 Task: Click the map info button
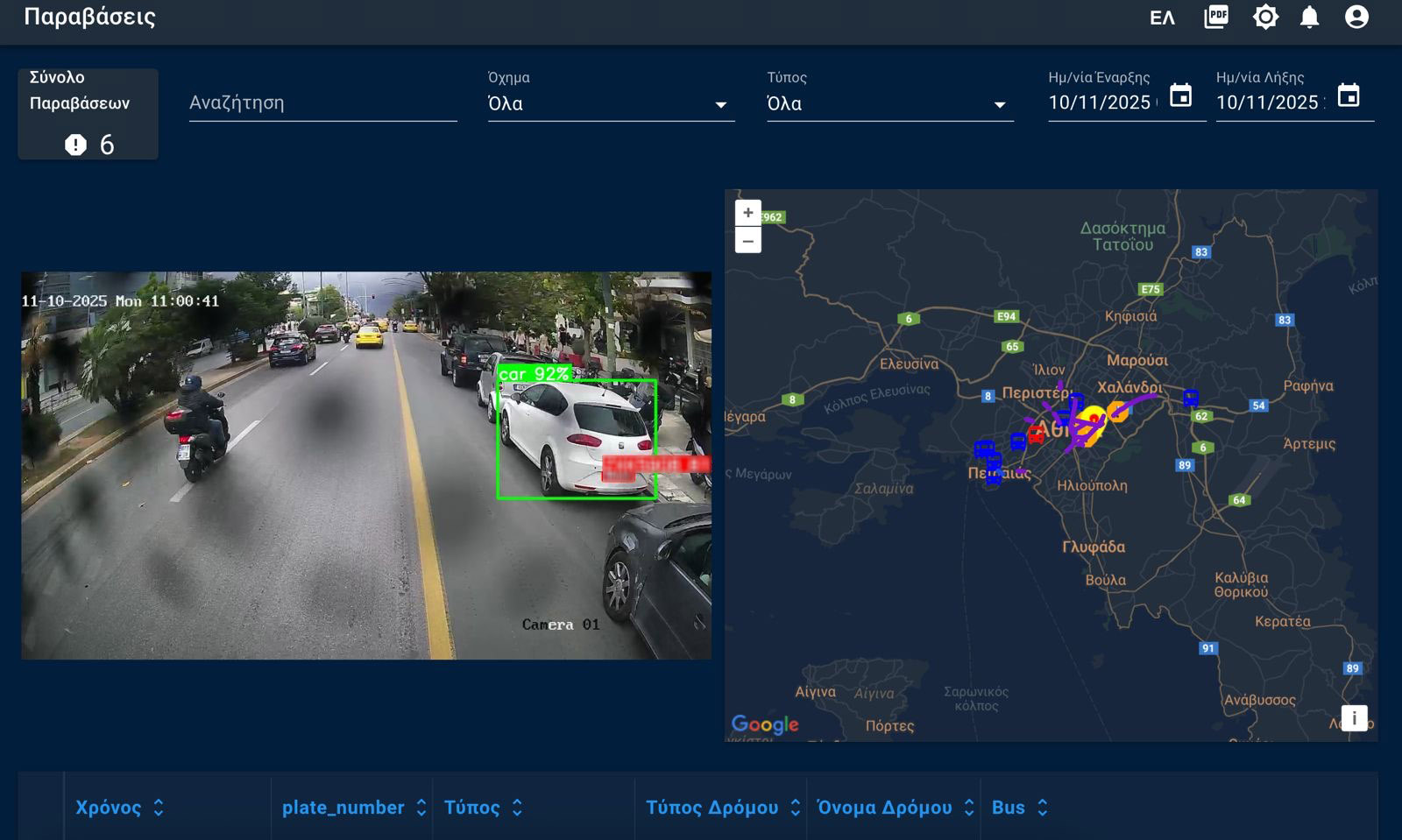pos(1354,718)
